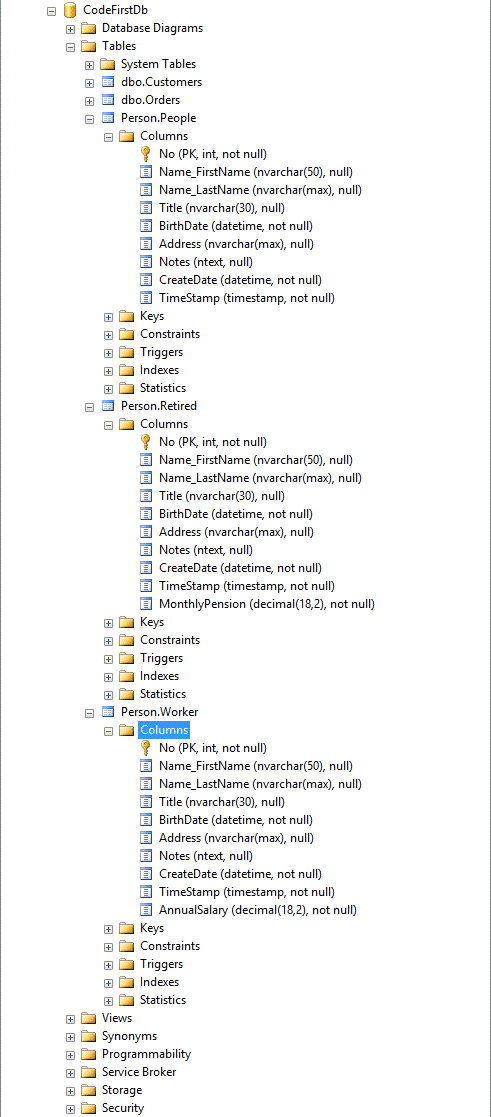Collapse Columns under Person.Worker
The image size is (491, 1117).
point(109,731)
